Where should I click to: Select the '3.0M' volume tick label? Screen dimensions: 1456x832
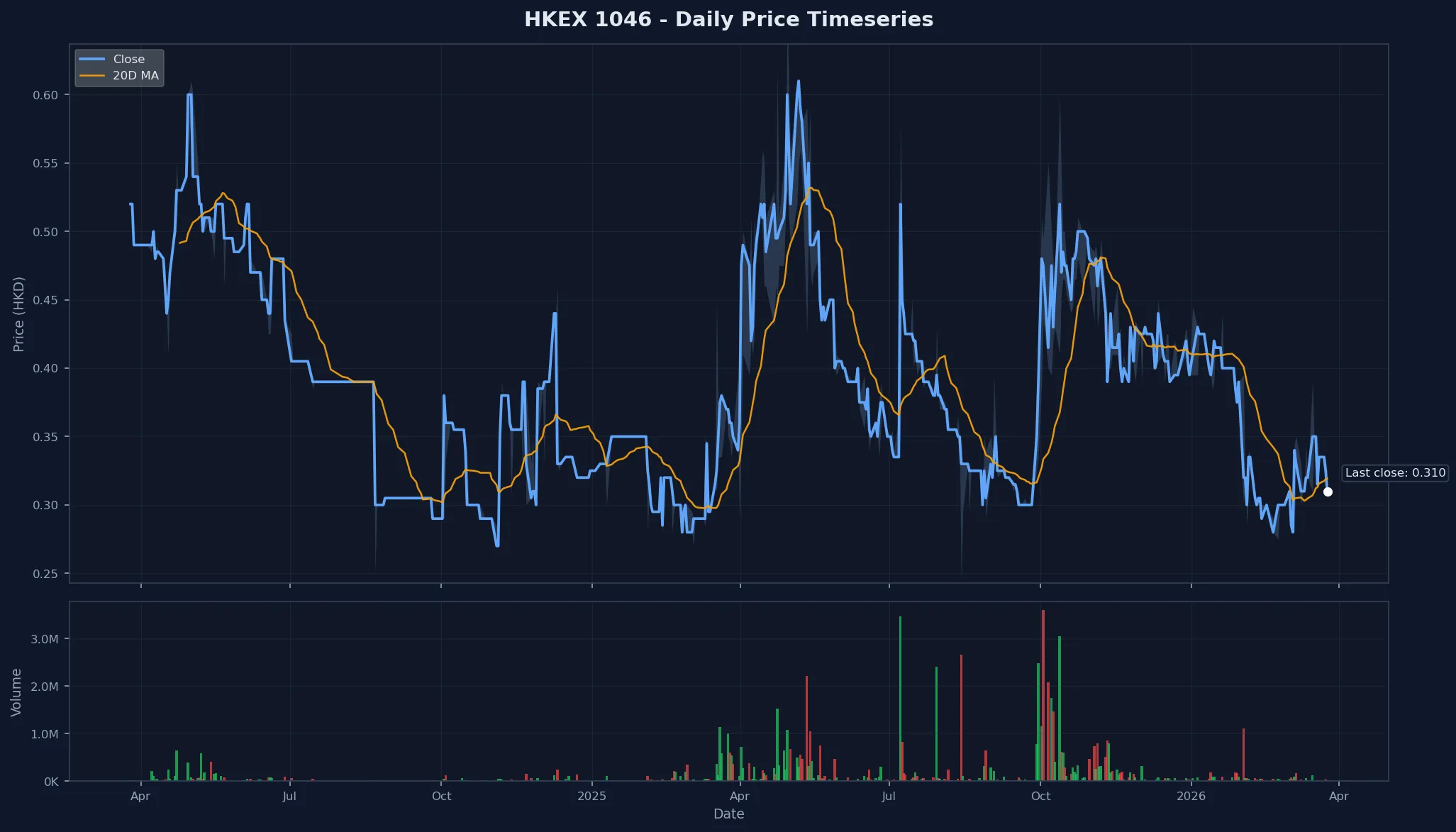(x=45, y=638)
